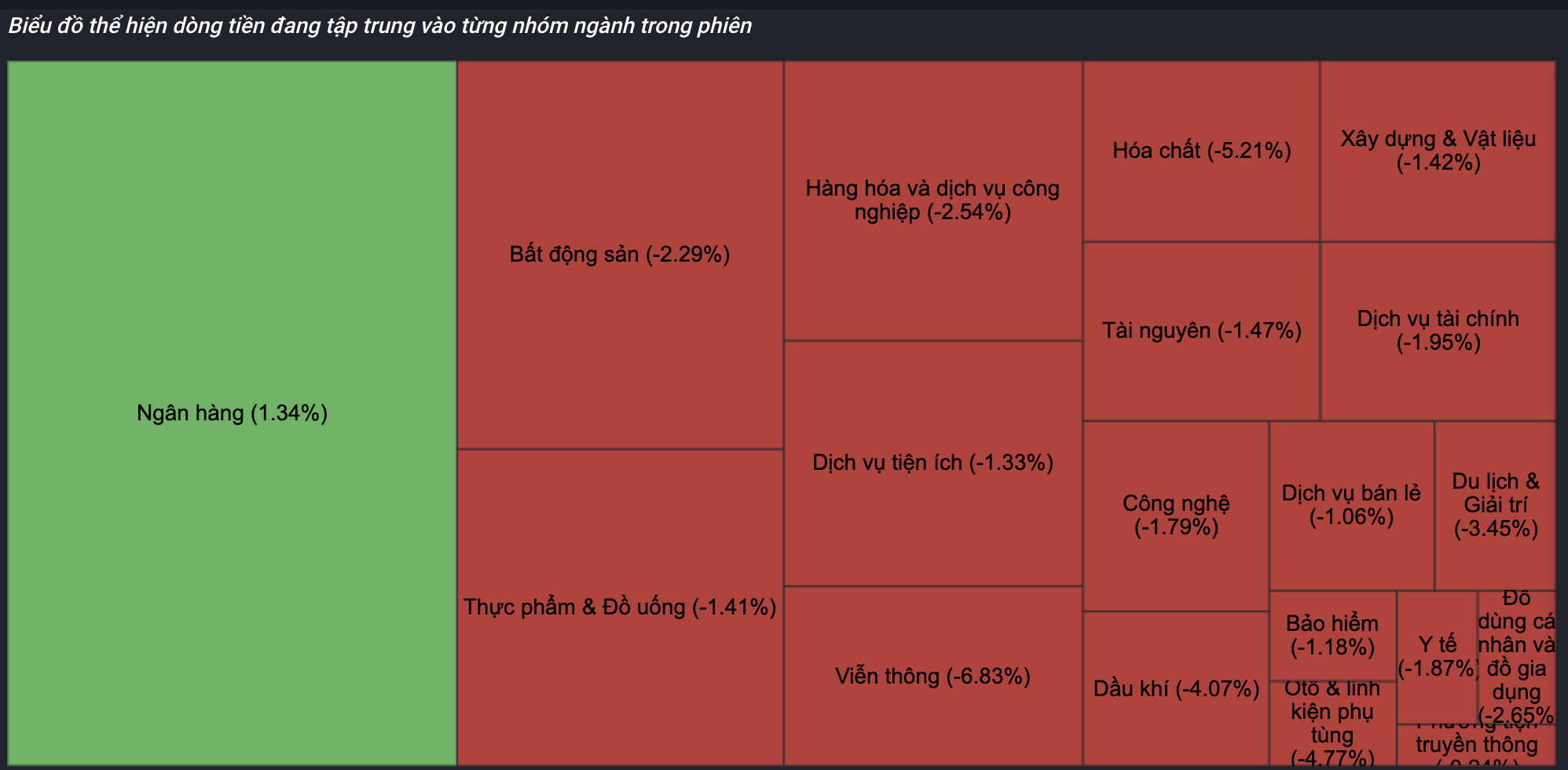Open the Du lịch & Giải trí block
This screenshot has height=770, width=1568.
1495,505
